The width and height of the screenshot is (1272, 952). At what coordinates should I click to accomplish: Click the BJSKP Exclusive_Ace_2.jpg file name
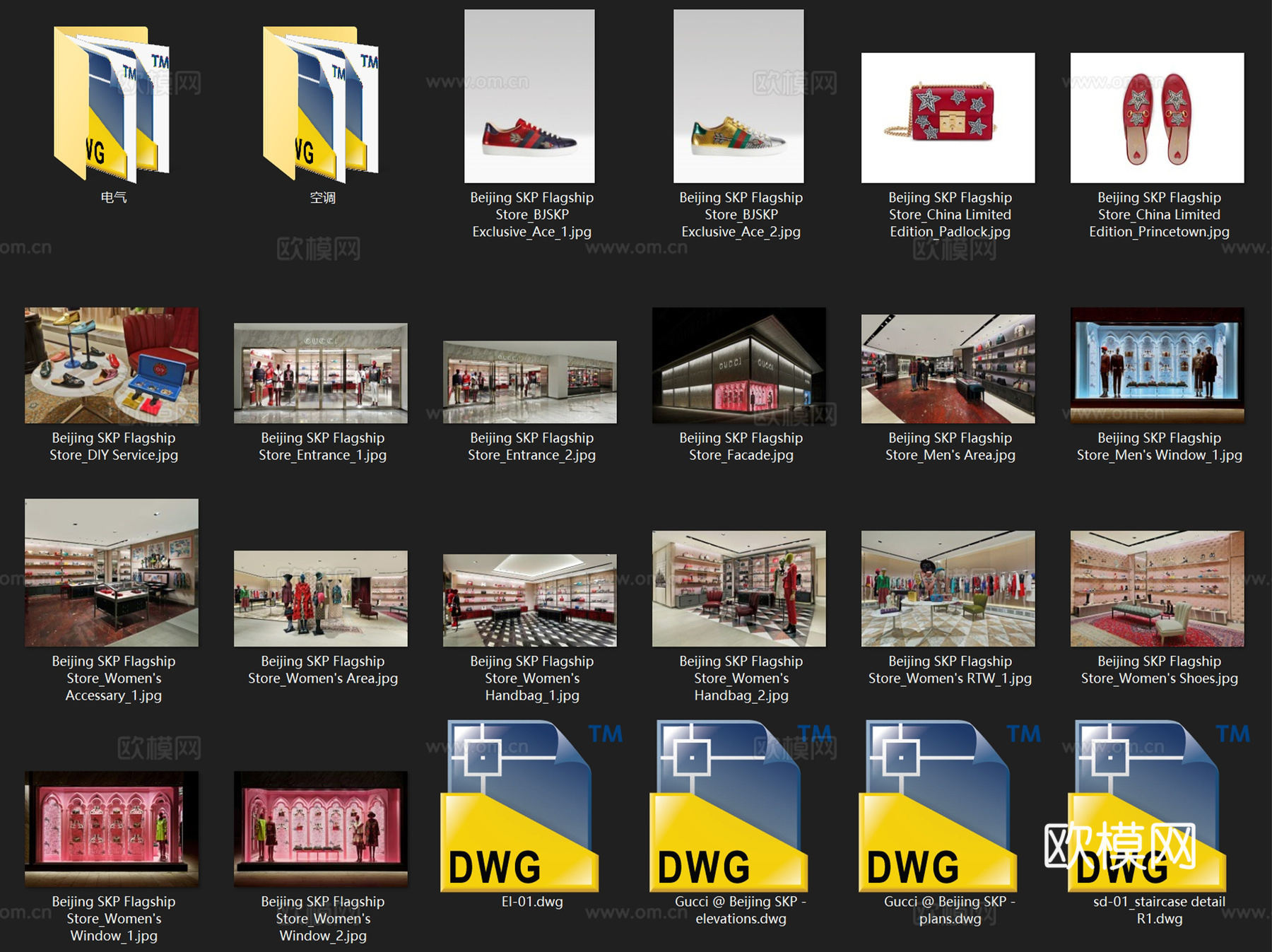coord(741,215)
